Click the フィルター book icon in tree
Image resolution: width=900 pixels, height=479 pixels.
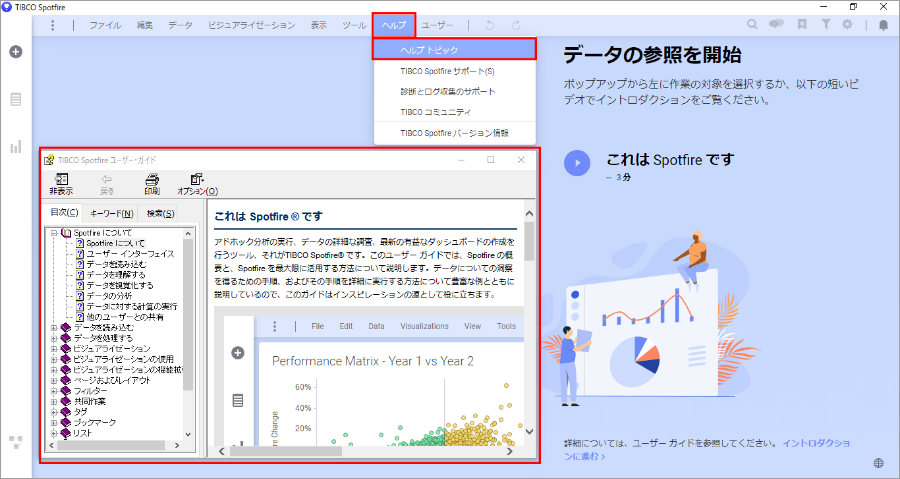pos(66,391)
